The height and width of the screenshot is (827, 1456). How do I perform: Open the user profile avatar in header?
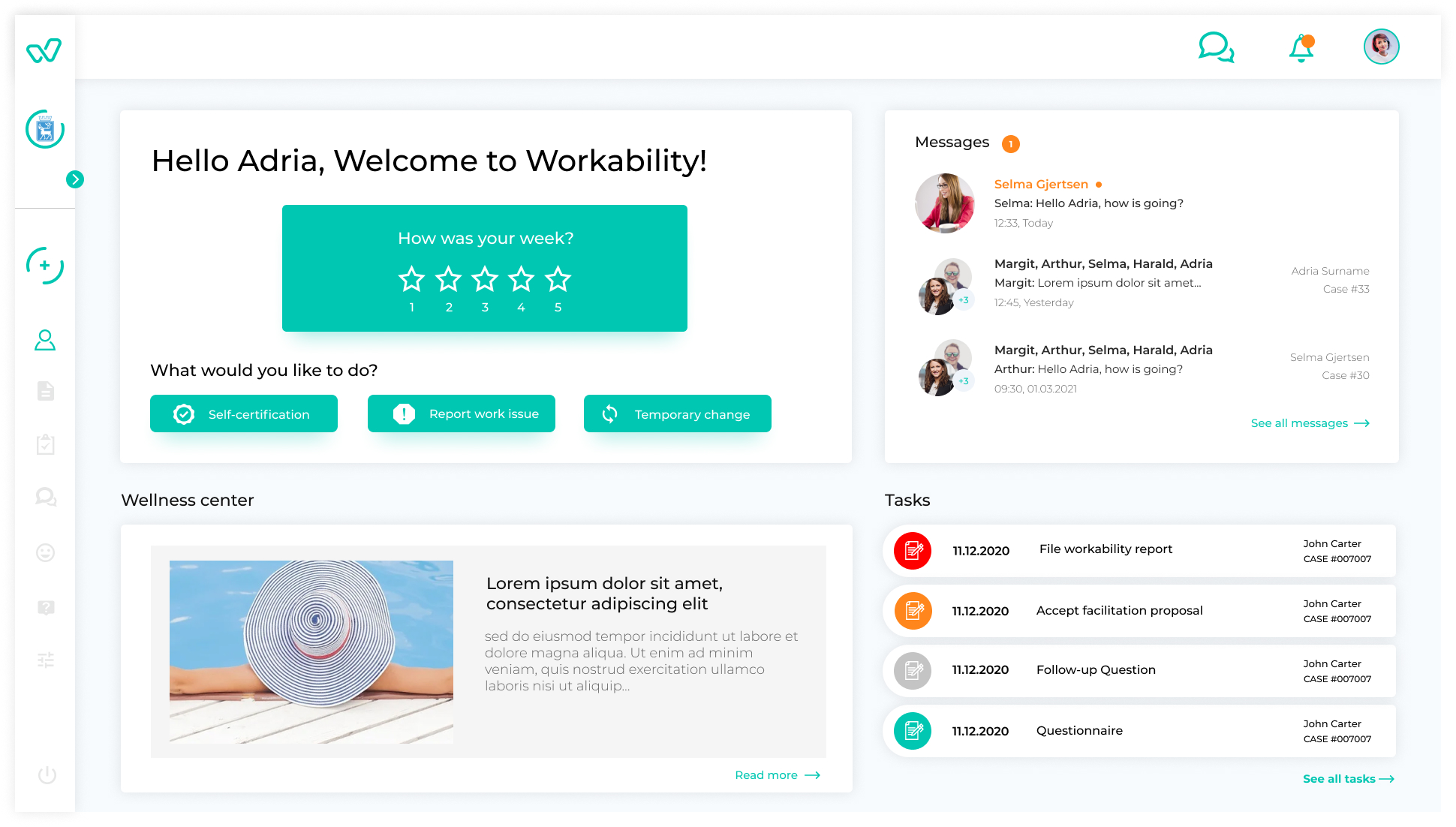pos(1381,47)
